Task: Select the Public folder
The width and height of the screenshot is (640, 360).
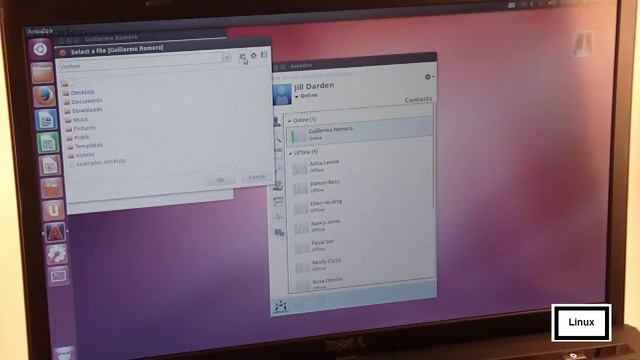Action: pos(79,138)
